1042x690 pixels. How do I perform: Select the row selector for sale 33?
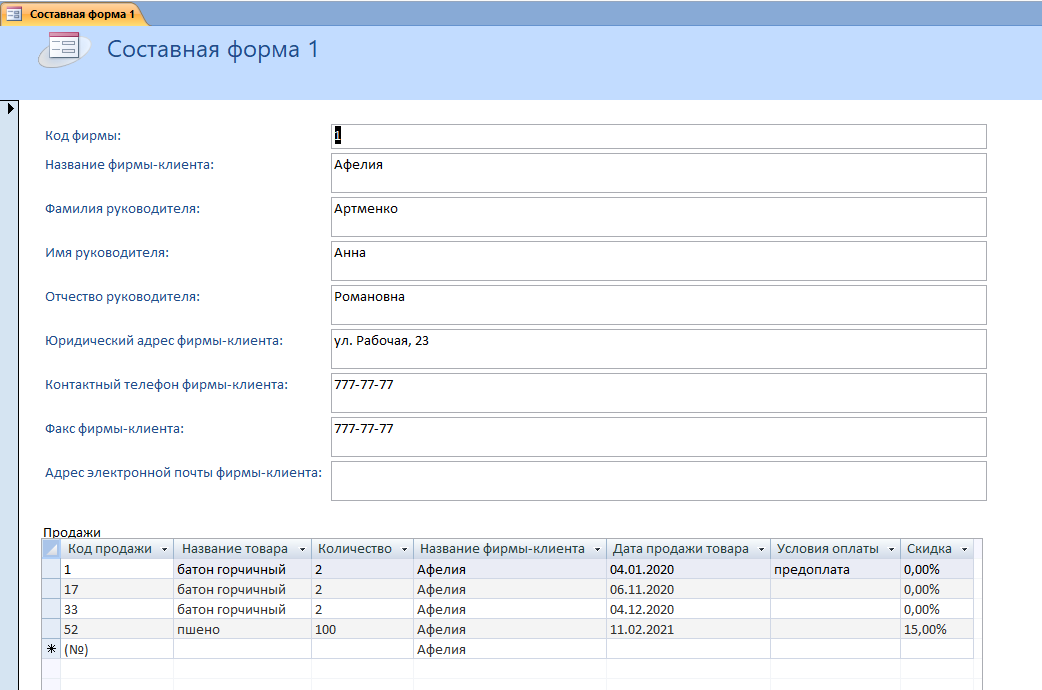point(51,609)
